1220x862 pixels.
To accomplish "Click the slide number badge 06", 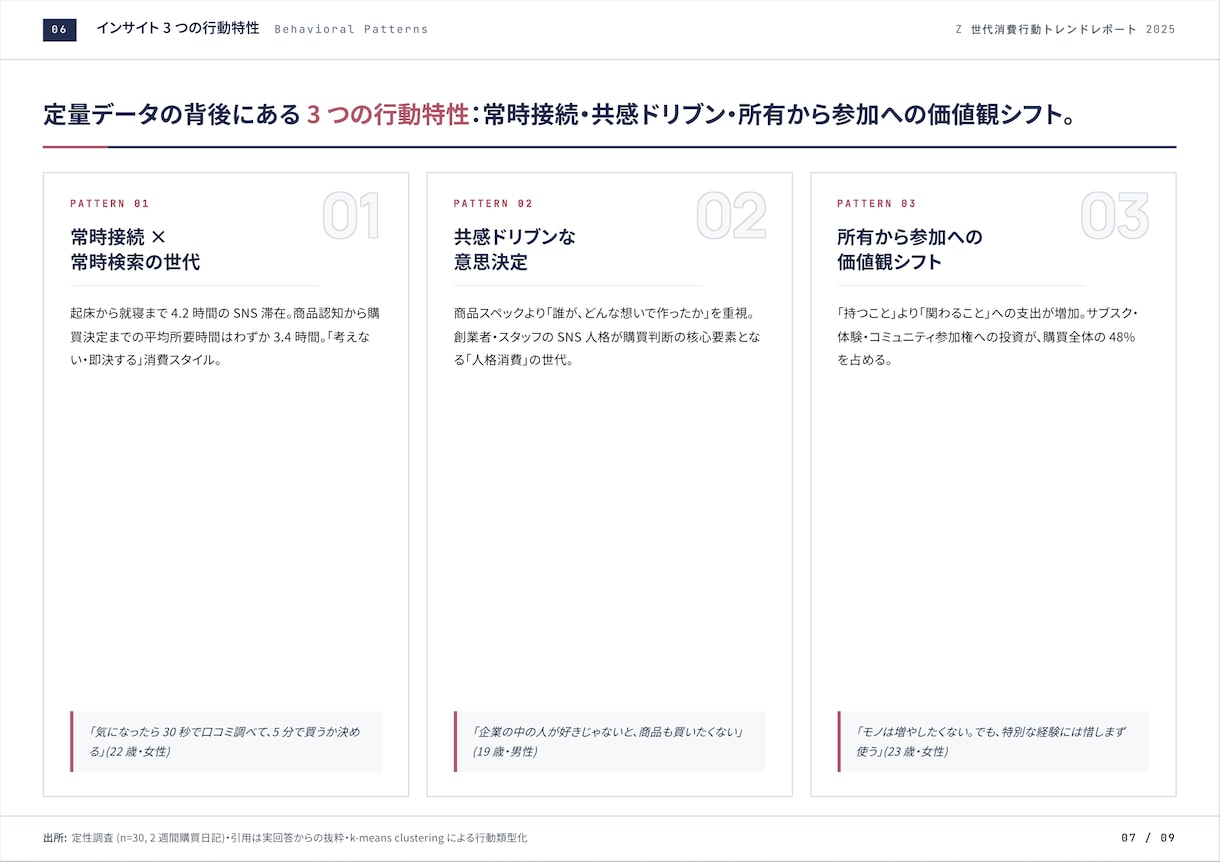I will [60, 30].
